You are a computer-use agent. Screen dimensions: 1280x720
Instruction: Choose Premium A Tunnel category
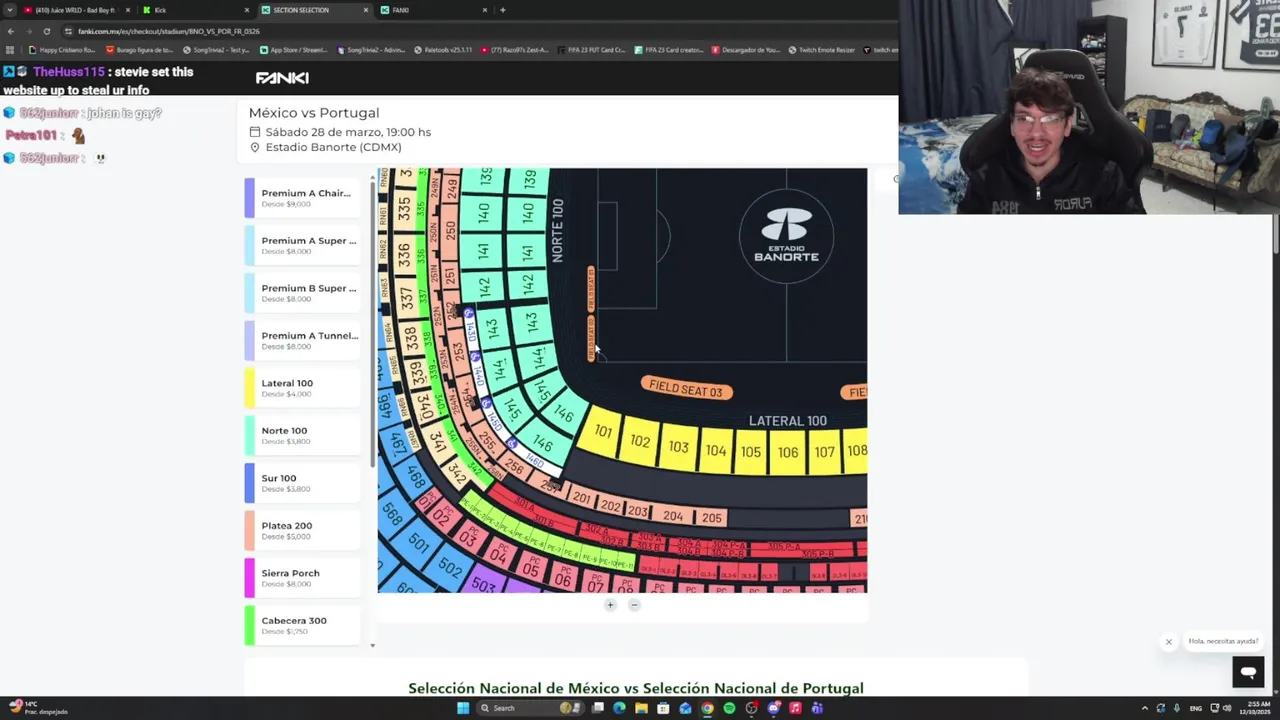(x=302, y=340)
